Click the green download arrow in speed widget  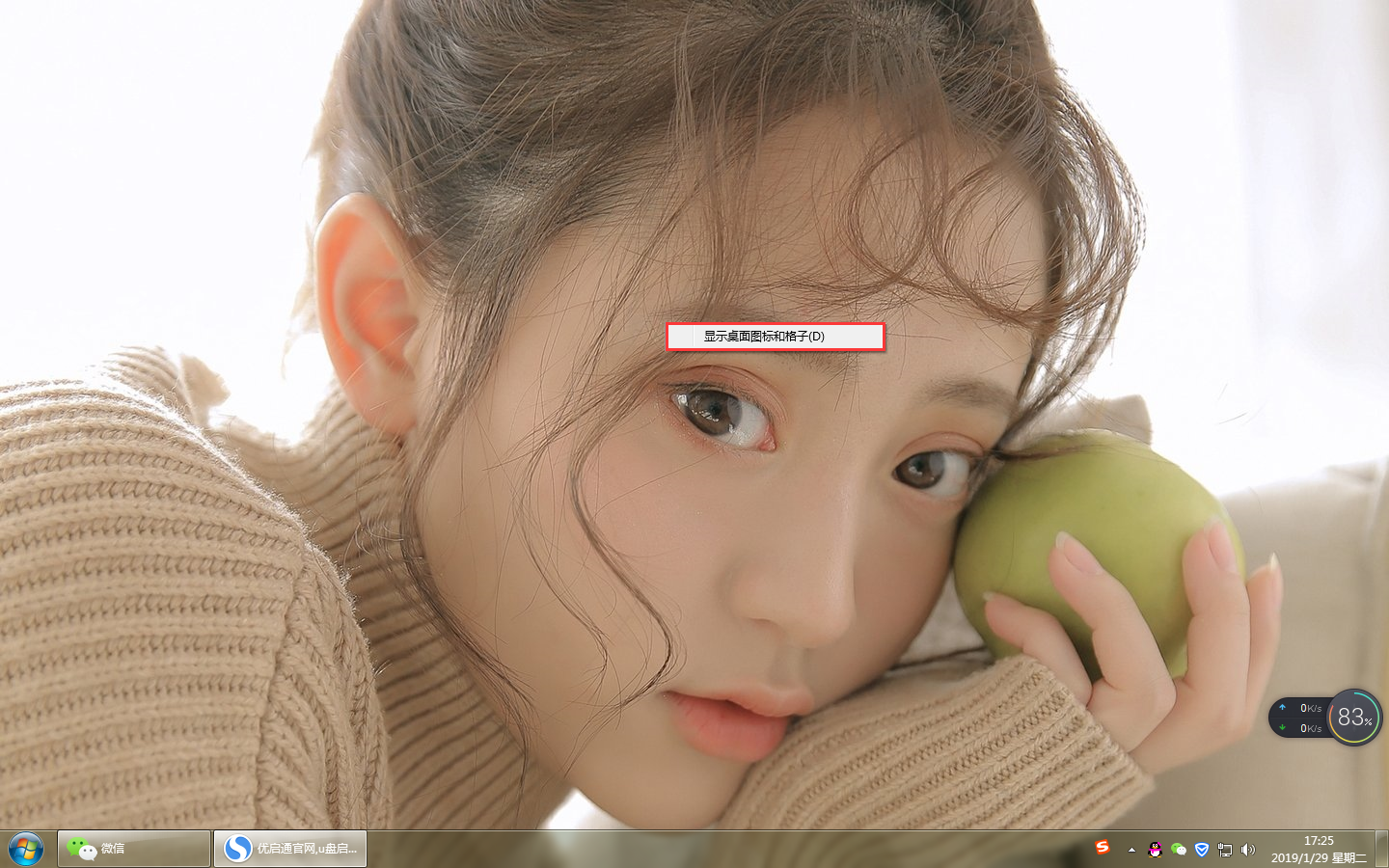click(x=1282, y=727)
